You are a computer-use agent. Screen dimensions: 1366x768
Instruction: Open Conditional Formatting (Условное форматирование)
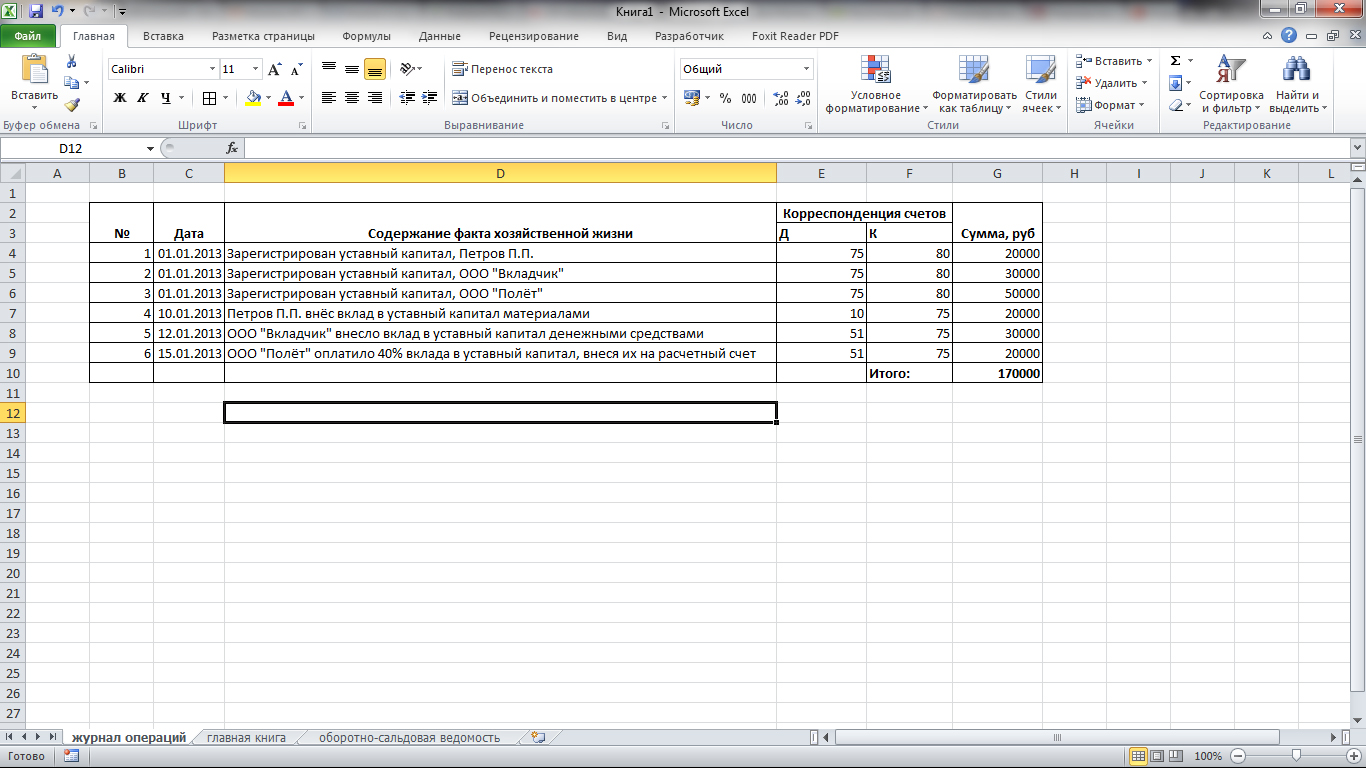(x=876, y=85)
